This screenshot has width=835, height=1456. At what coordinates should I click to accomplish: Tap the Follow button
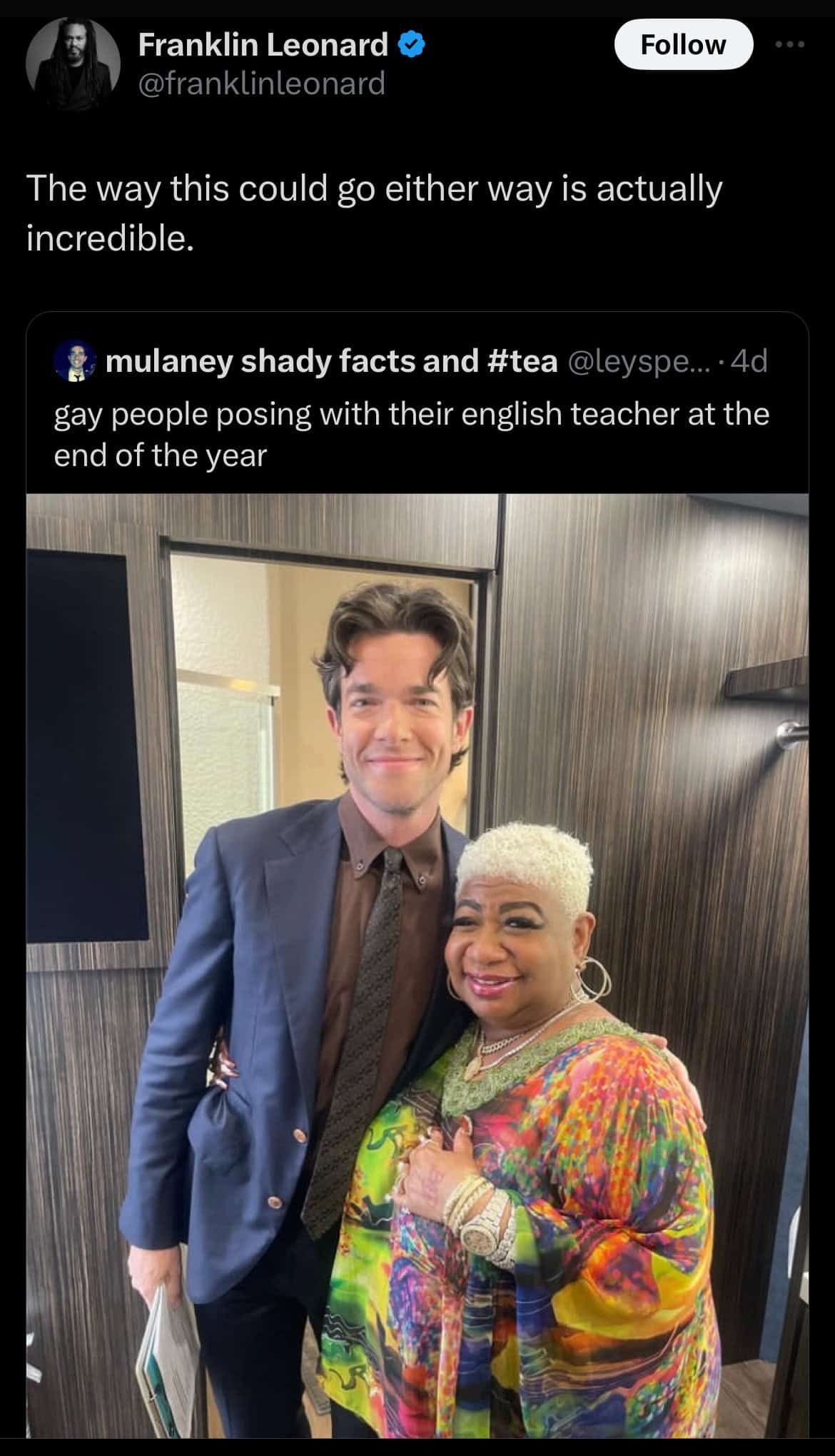[683, 44]
